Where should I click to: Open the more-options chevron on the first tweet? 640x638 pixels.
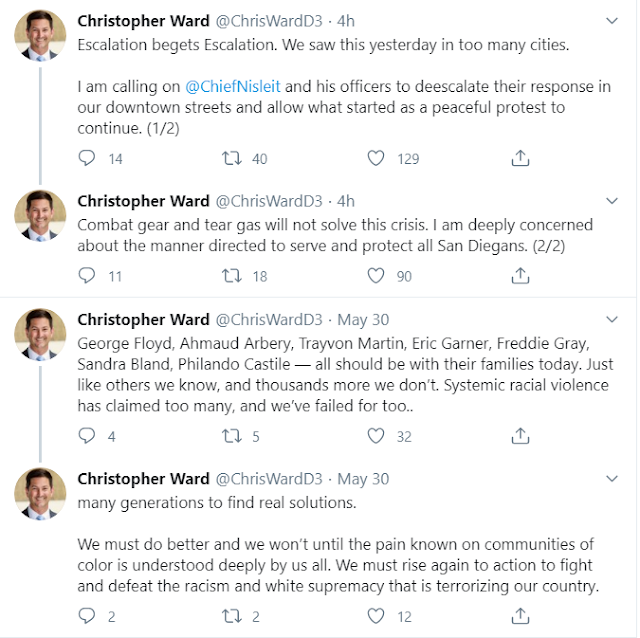pyautogui.click(x=611, y=20)
